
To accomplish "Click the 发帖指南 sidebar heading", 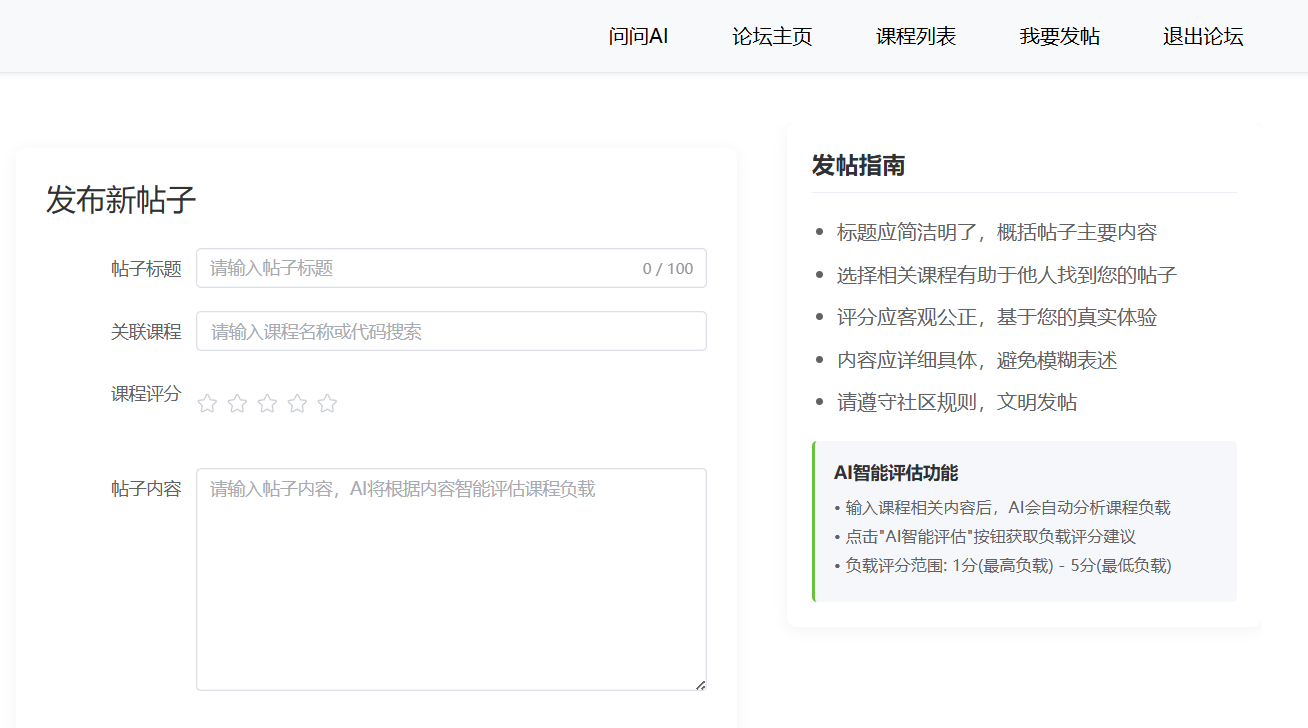I will (x=858, y=165).
